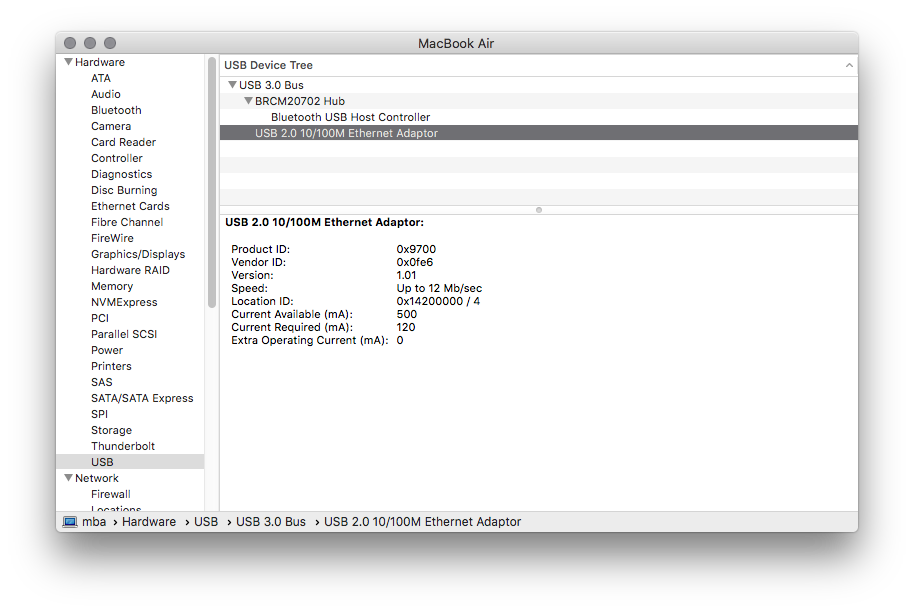
Task: Open Parallel SCSI entry
Action: (x=124, y=335)
